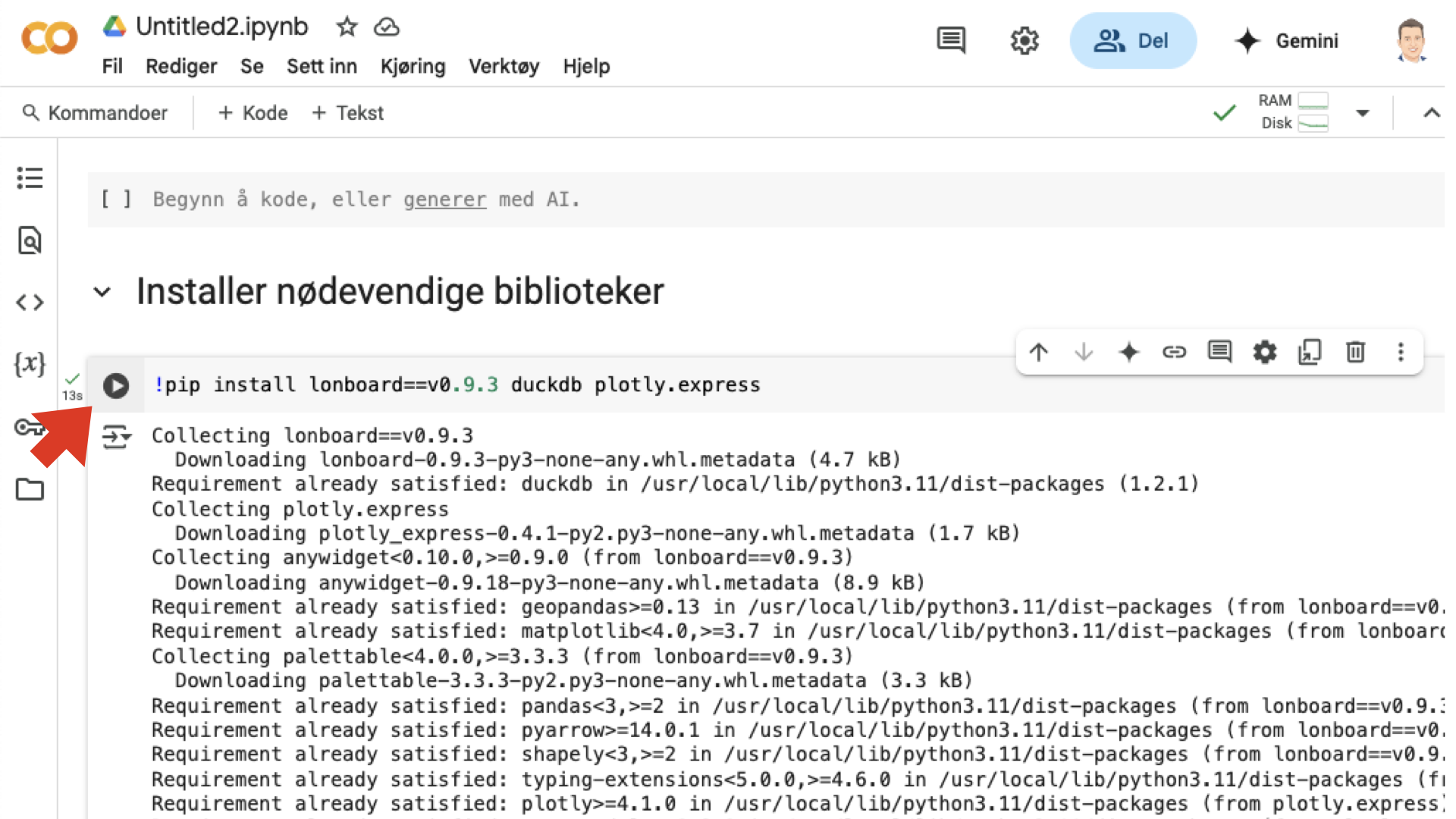
Task: Mirror cell in tab icon
Action: click(x=1310, y=352)
